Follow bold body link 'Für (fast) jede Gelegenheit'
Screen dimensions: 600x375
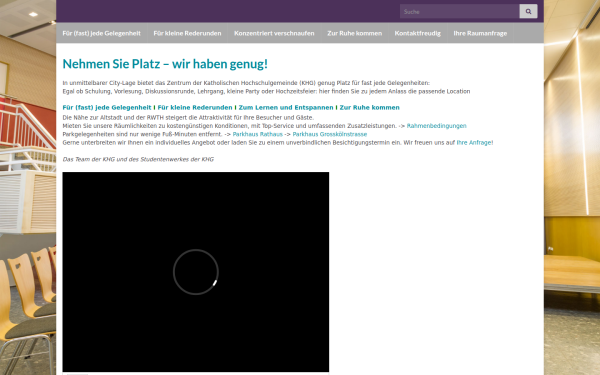coord(107,108)
